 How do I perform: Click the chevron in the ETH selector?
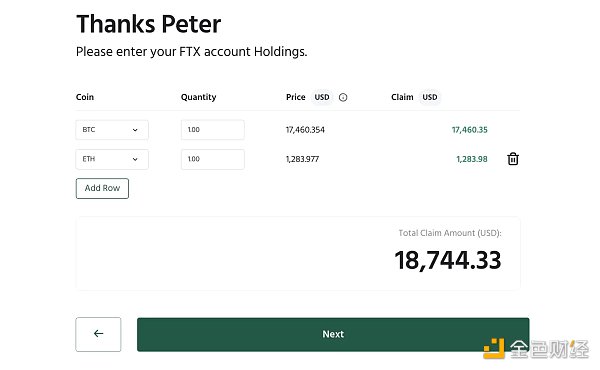point(135,159)
